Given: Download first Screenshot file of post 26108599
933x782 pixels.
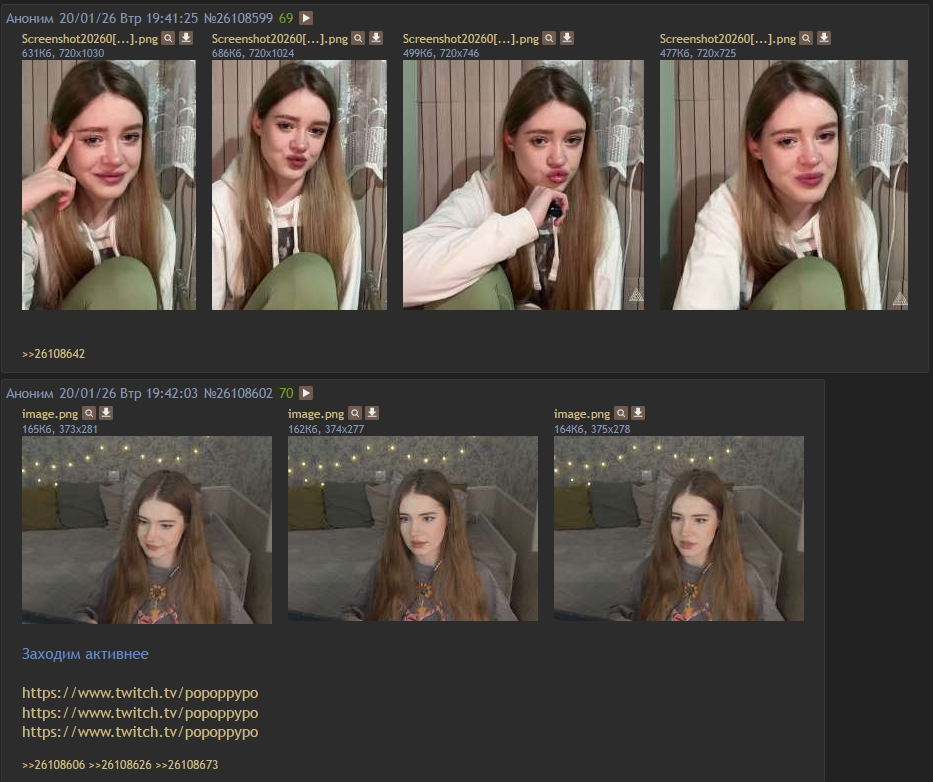Looking at the screenshot, I should [186, 38].
